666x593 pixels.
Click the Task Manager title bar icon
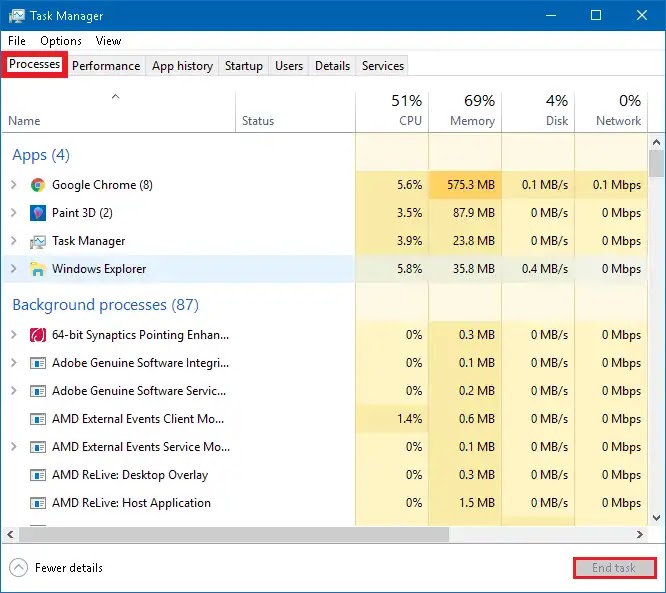(17, 16)
